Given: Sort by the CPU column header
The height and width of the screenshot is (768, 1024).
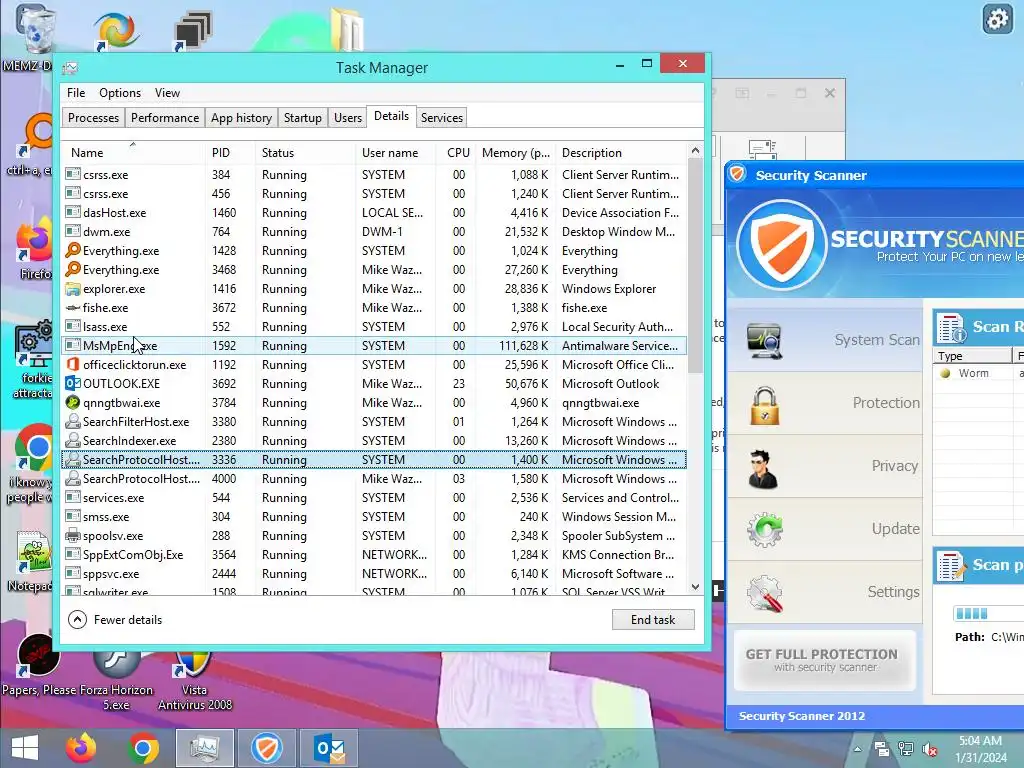Looking at the screenshot, I should 456,152.
